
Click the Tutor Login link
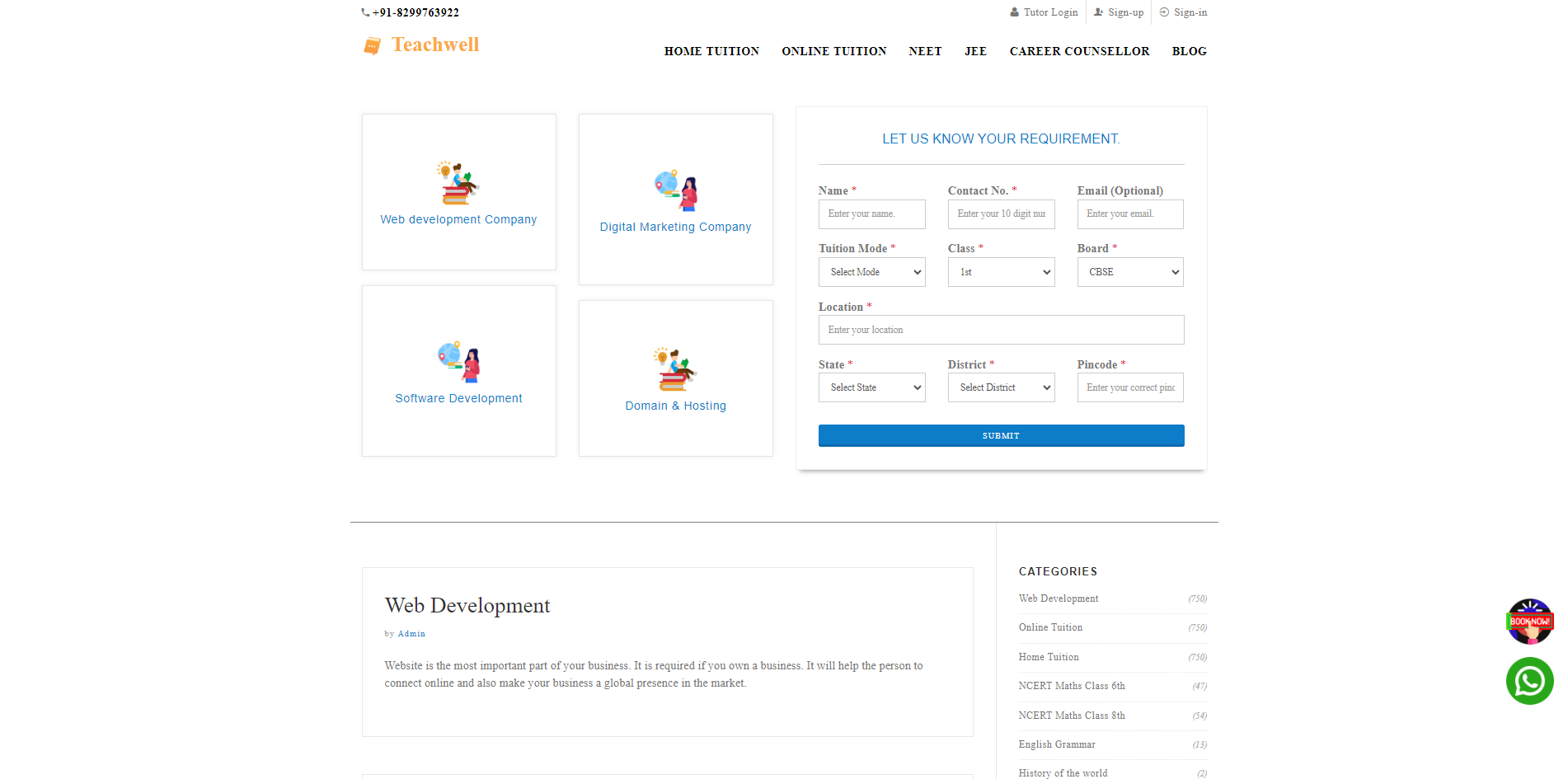point(1049,12)
